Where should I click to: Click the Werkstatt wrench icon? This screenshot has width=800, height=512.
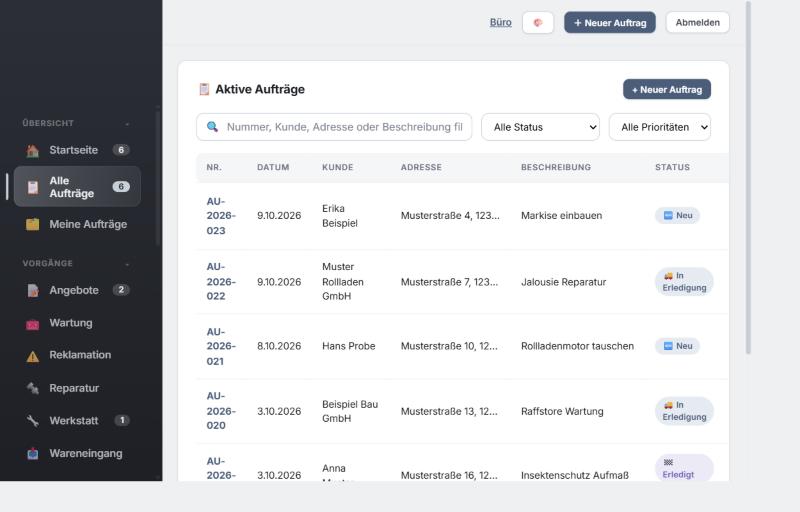(x=33, y=421)
